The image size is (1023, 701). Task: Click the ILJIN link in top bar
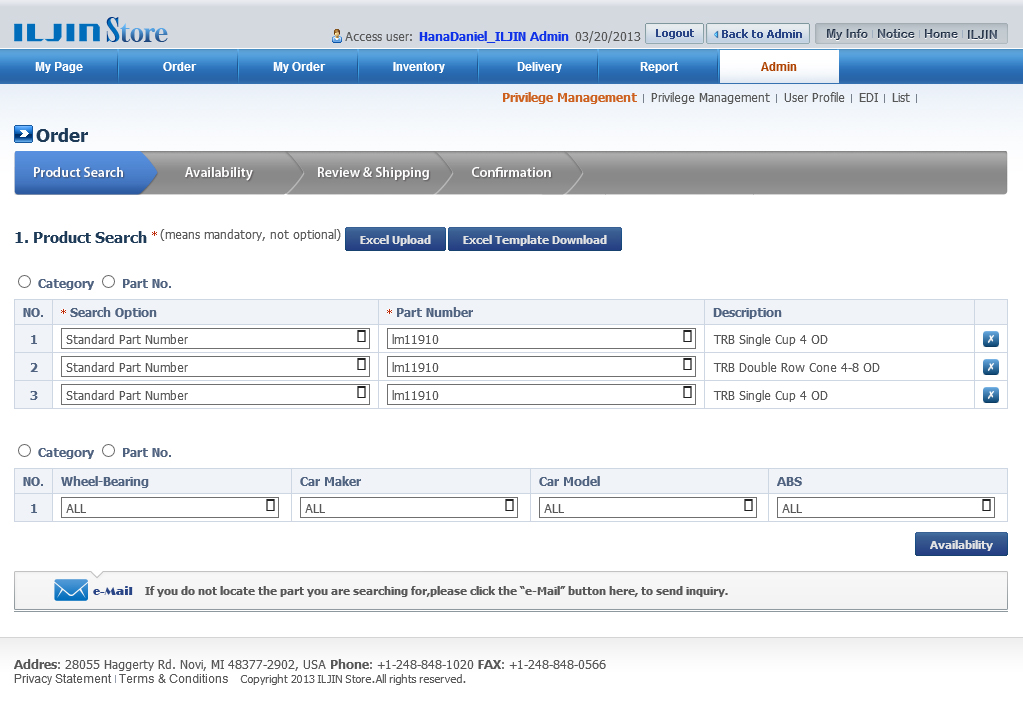click(x=982, y=34)
